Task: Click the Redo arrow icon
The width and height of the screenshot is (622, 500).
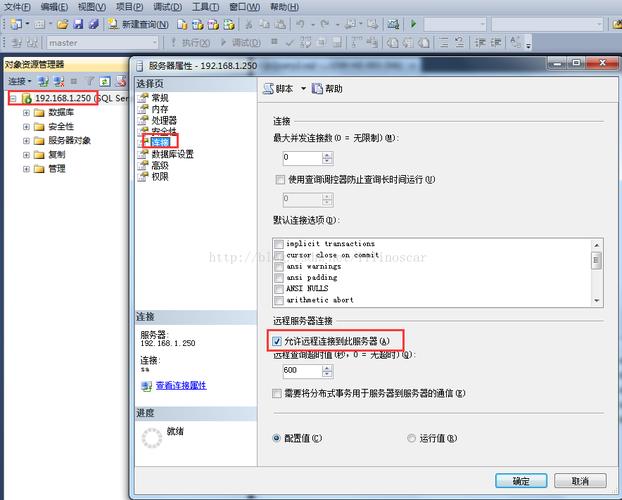Action: click(324, 24)
